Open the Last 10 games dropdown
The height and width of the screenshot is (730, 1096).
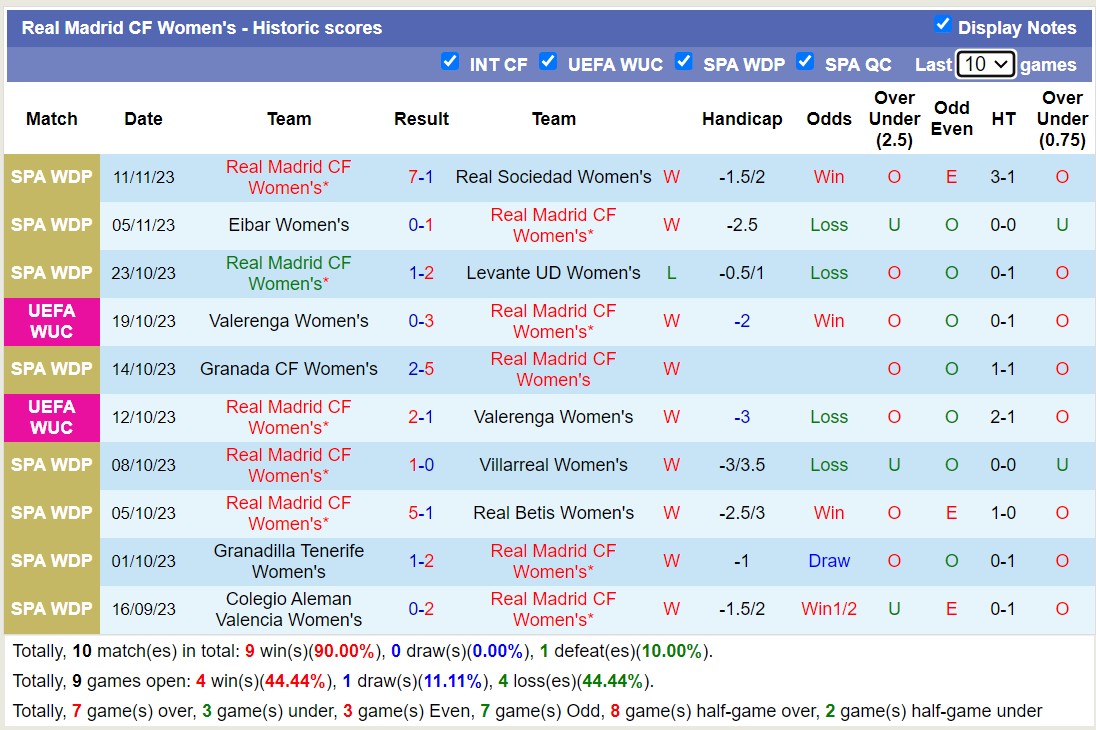click(985, 64)
